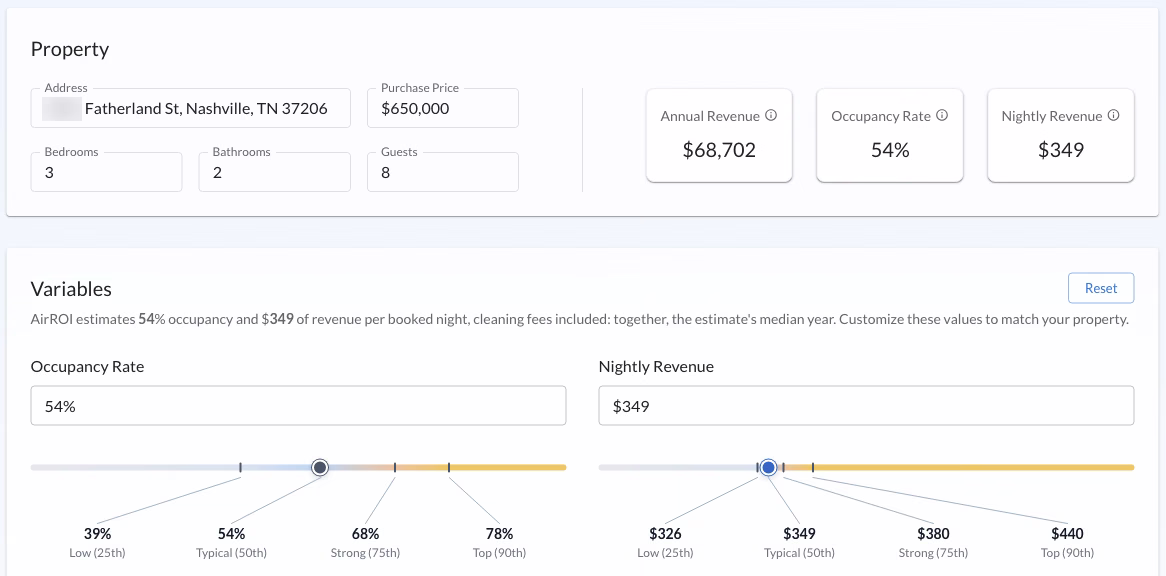The image size is (1166, 576).
Task: Select the Property section heading
Action: (70, 50)
